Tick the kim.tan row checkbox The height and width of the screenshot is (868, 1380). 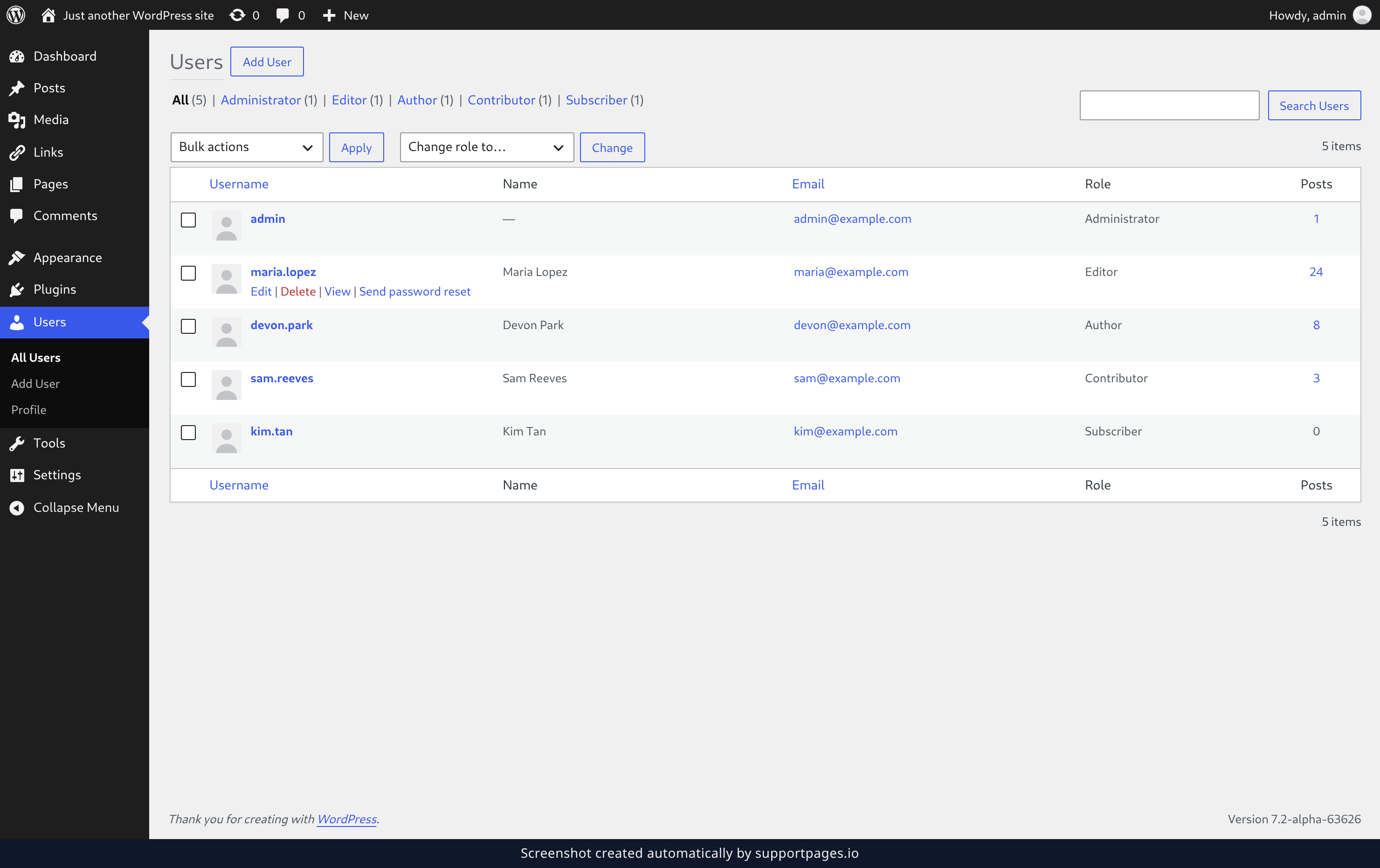(x=188, y=433)
